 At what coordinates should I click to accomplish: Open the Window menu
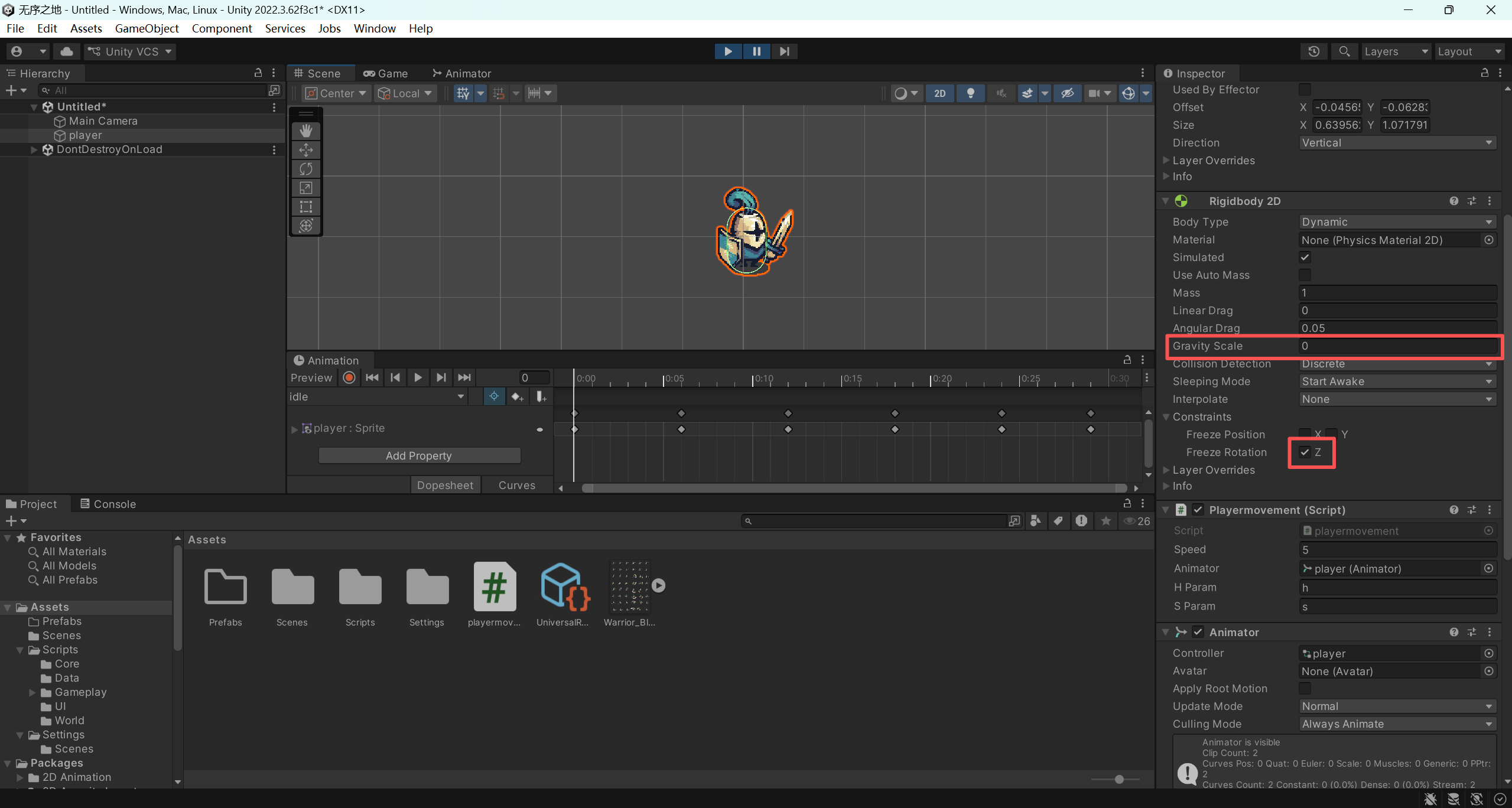[x=375, y=28]
